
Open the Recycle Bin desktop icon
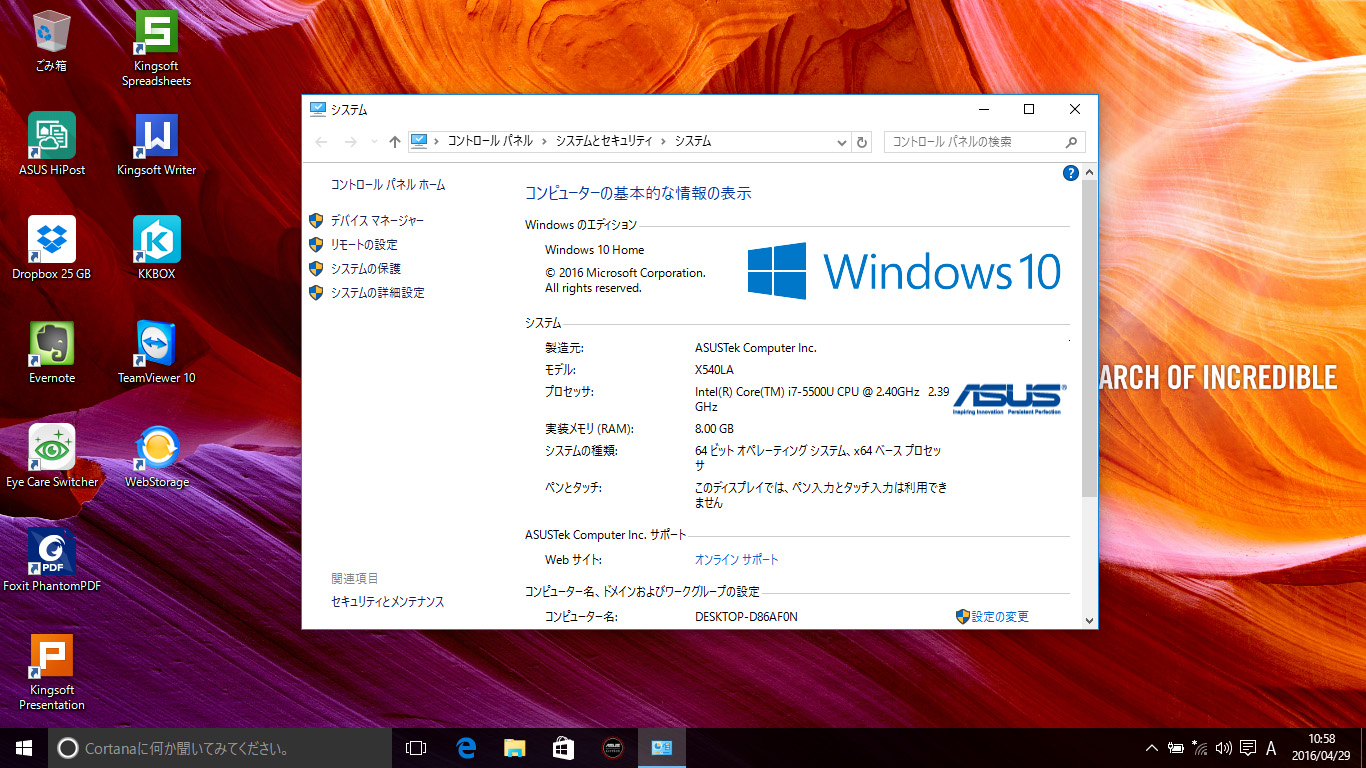(x=51, y=41)
